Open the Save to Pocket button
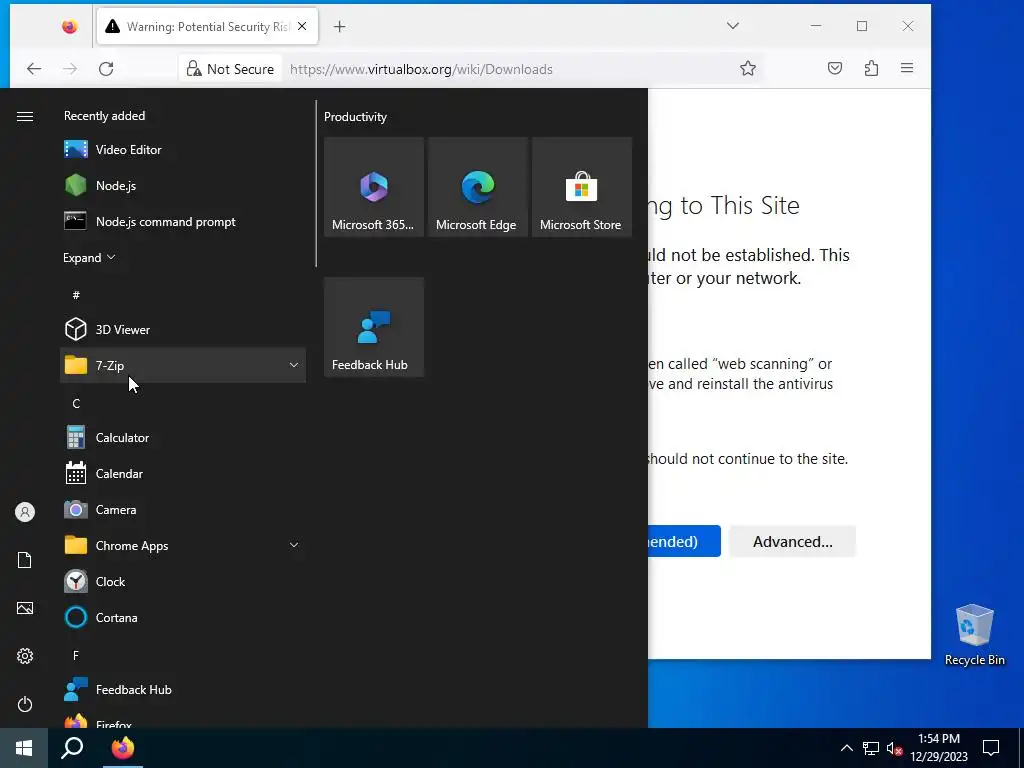Screen dimensions: 1024x768 point(835,69)
